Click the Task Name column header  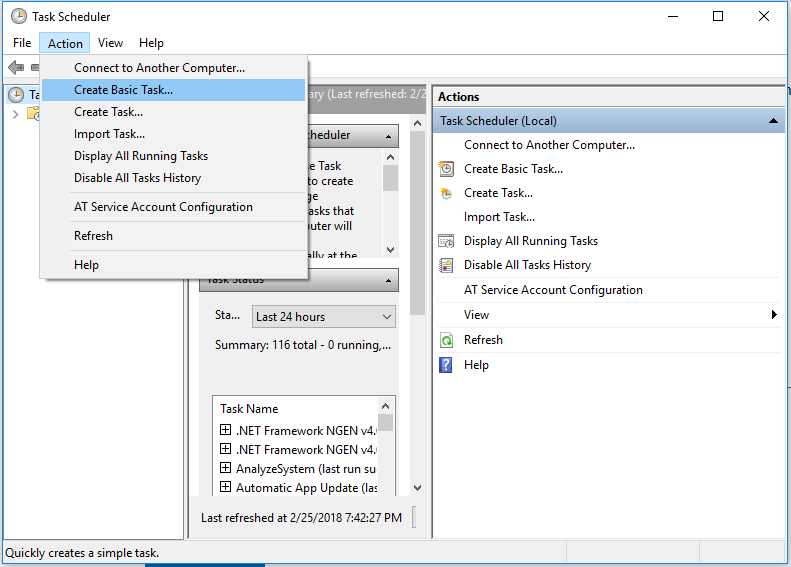pos(249,409)
